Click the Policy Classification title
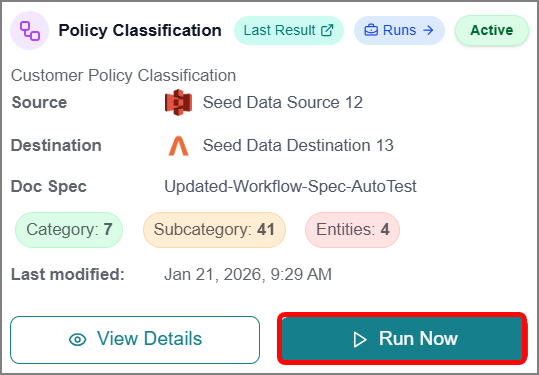 pos(140,30)
